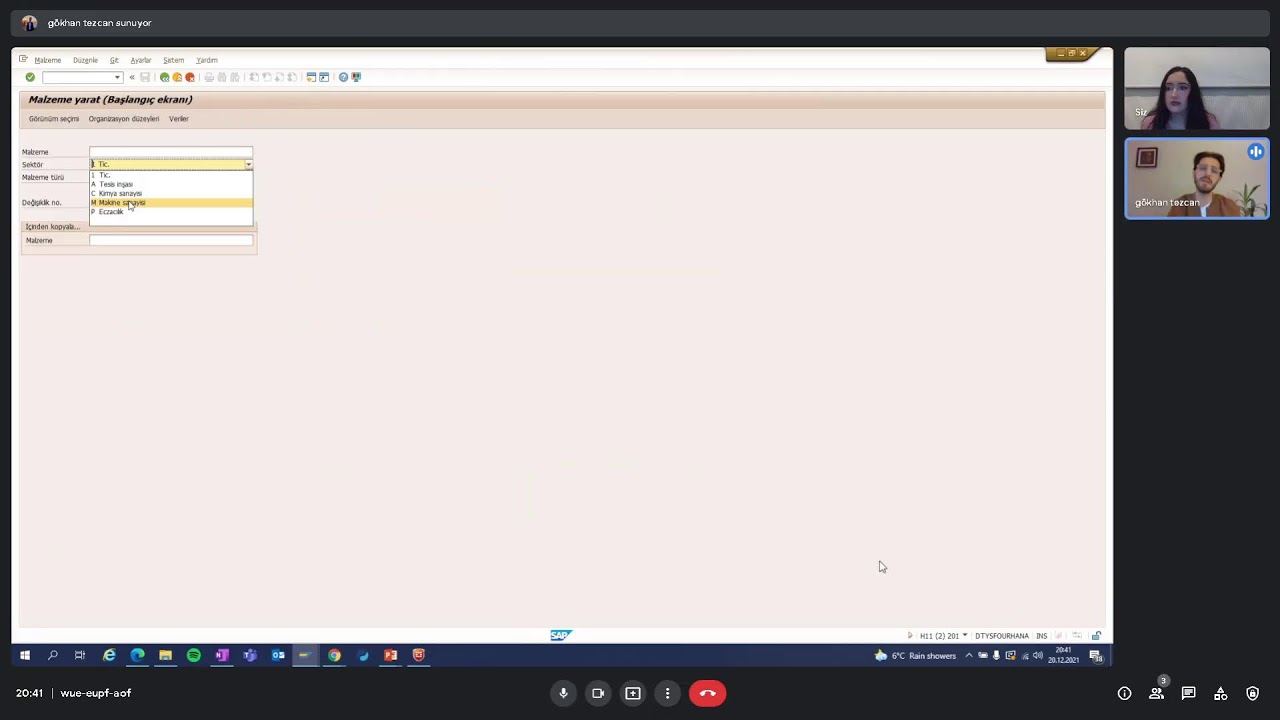Toggle the Meet camera button
The width and height of the screenshot is (1280, 720).
(598, 693)
